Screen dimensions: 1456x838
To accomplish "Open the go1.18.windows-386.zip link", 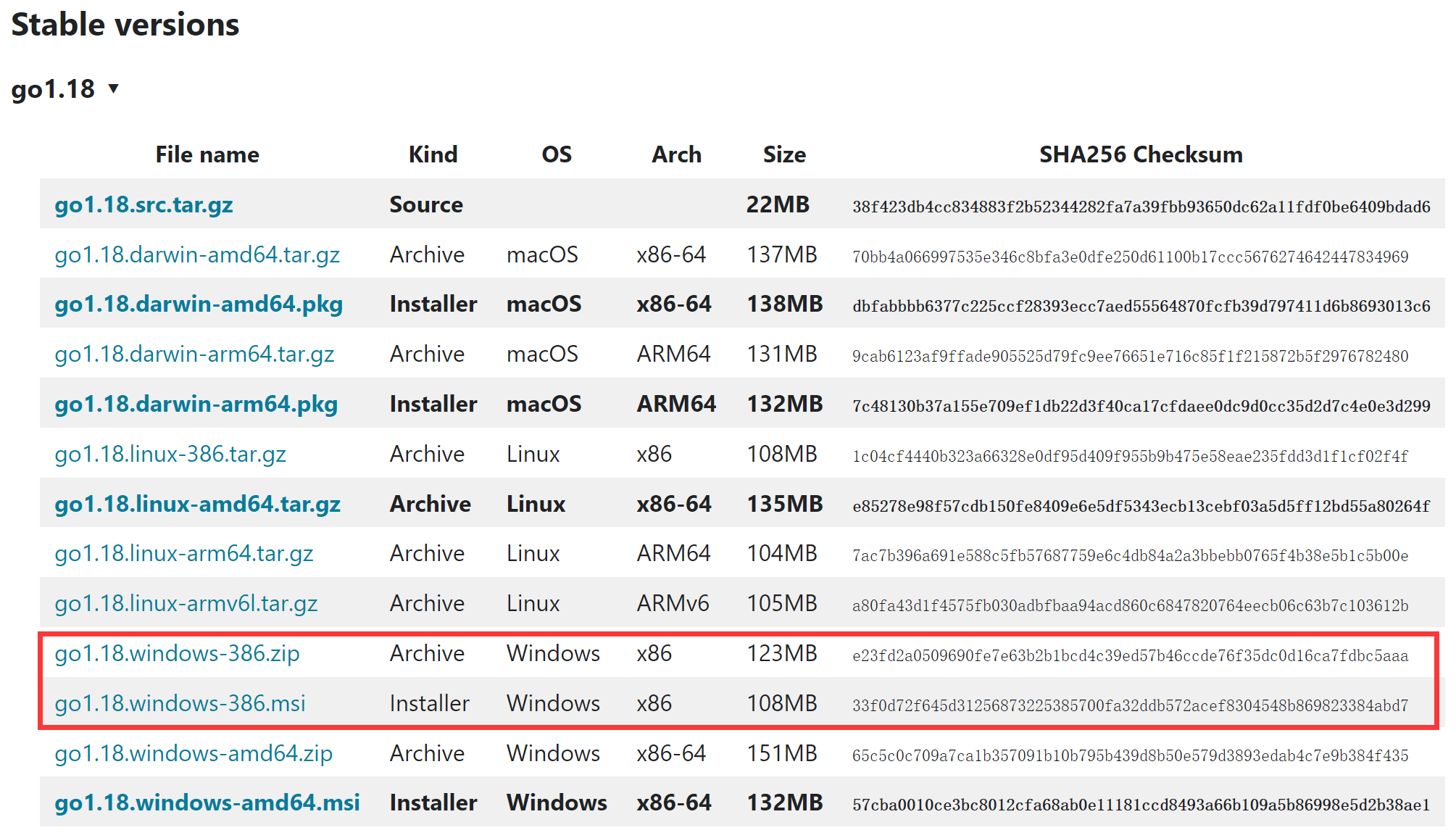I will click(x=177, y=653).
